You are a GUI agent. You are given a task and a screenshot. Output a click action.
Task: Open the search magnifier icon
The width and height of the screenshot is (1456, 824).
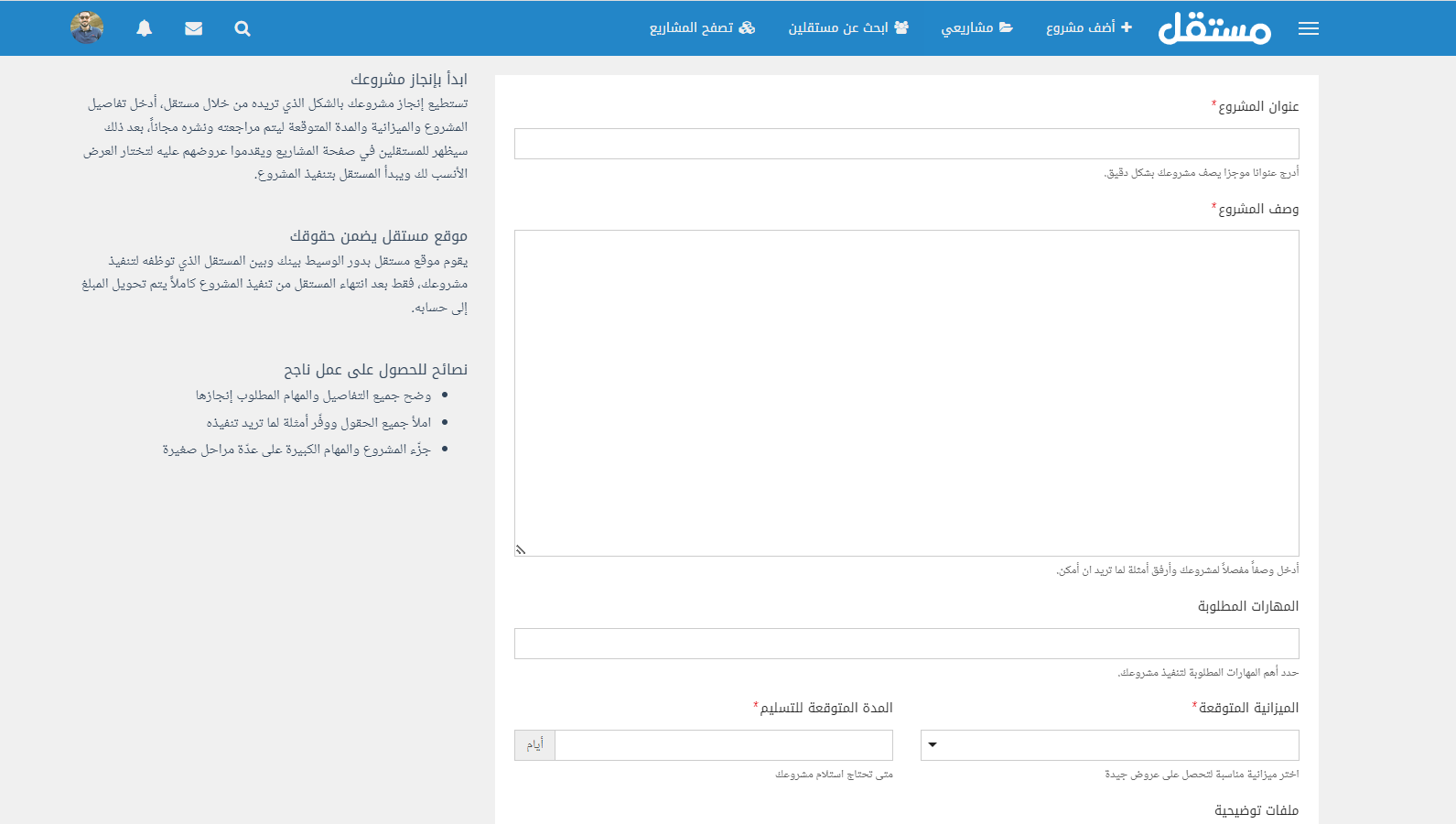[x=243, y=28]
